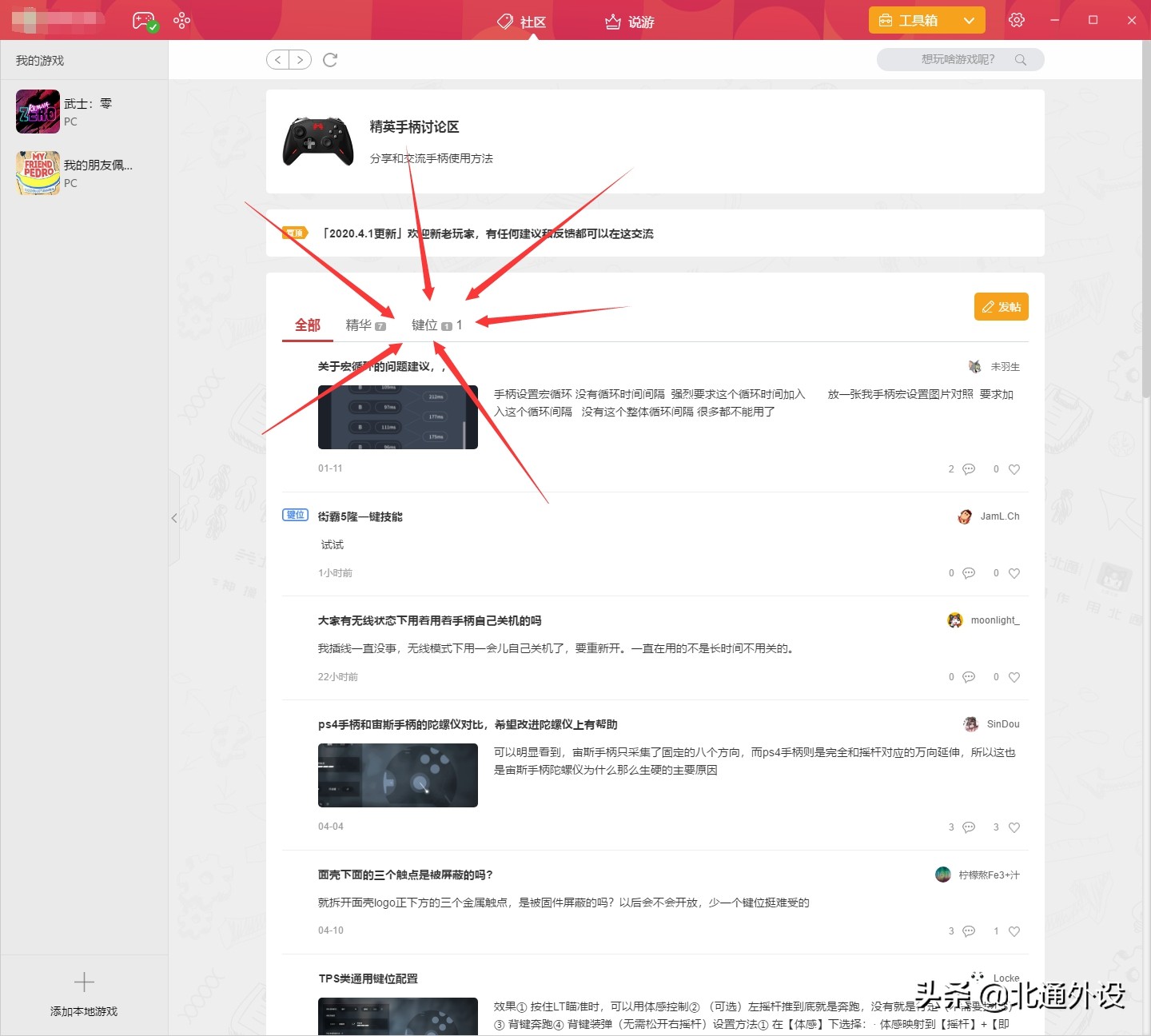This screenshot has width=1151, height=1036.
Task: Select 武士：零 in game list
Action: point(84,111)
